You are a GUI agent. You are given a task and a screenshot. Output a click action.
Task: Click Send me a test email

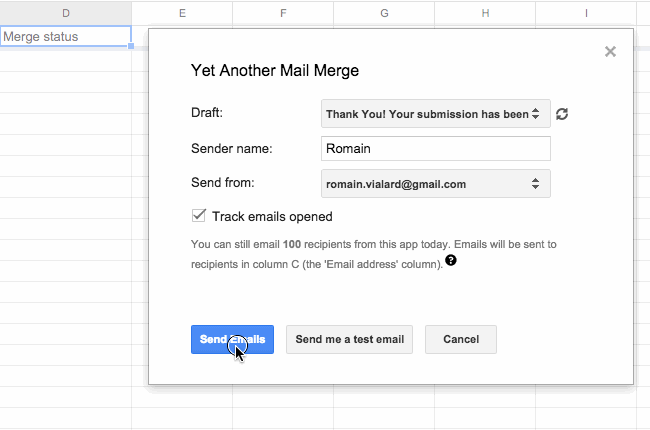click(349, 339)
